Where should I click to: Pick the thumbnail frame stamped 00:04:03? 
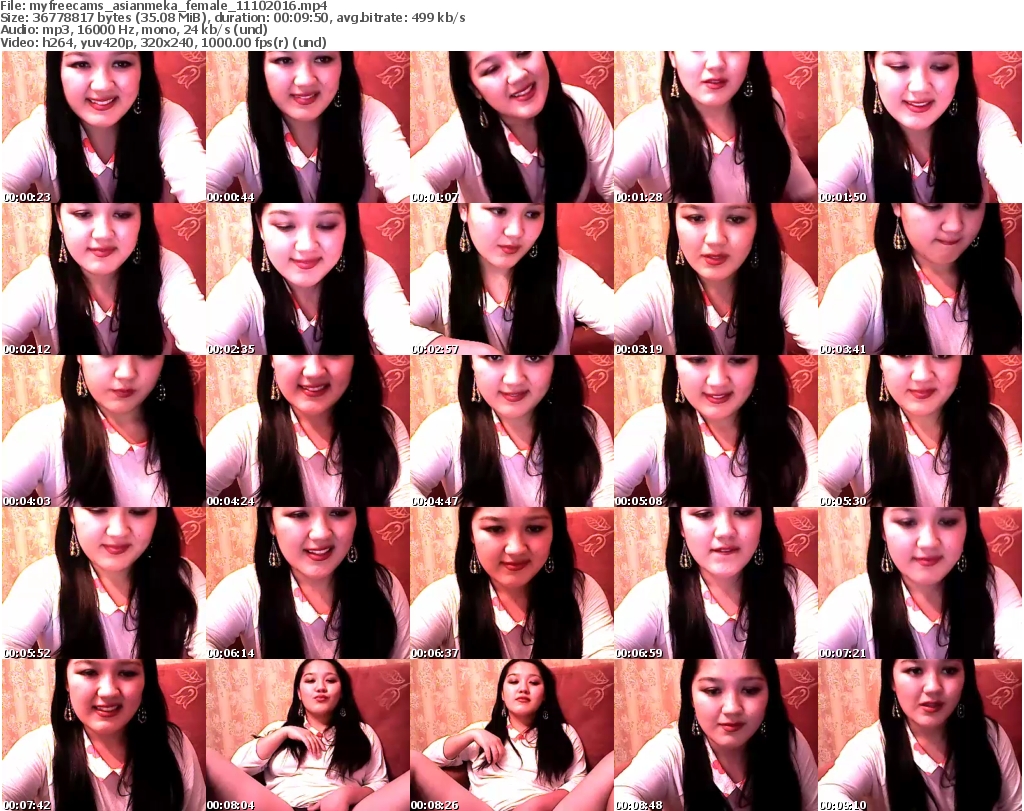pyautogui.click(x=104, y=431)
